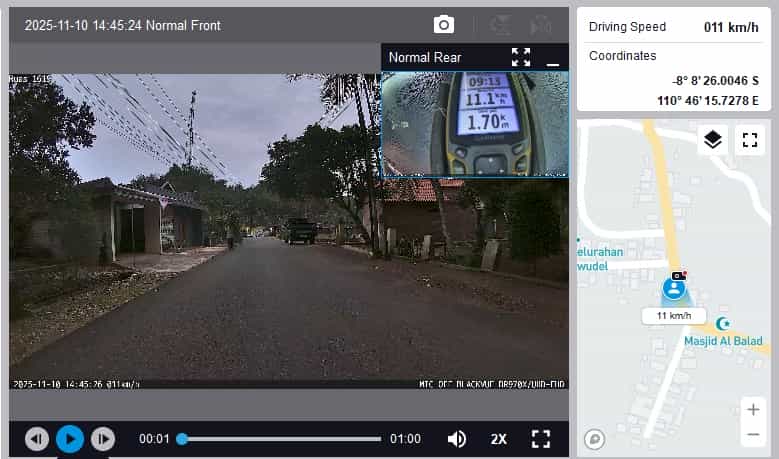Minimize the Normal Rear picture-in-picture window
The image size is (779, 459).
553,60
